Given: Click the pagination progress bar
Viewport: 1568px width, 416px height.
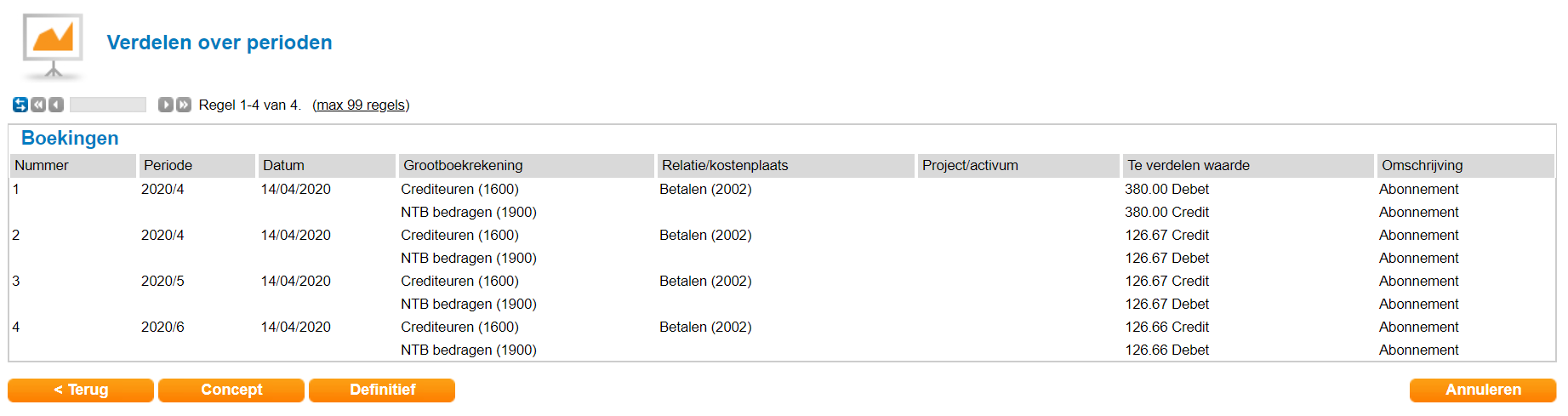Looking at the screenshot, I should point(108,105).
